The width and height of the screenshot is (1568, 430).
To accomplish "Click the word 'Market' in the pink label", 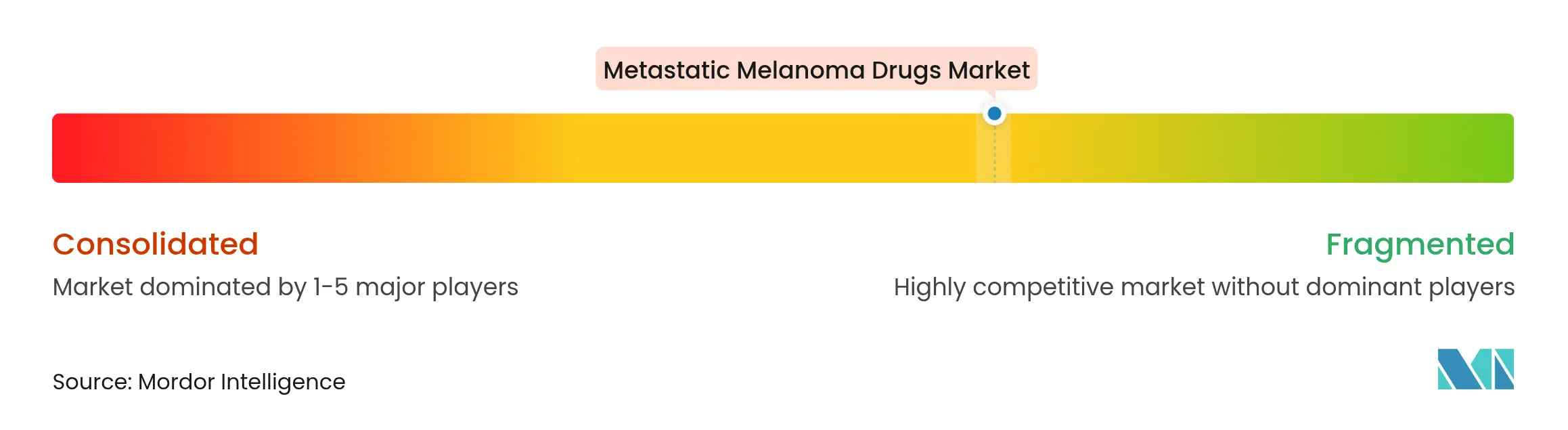I will click(989, 70).
